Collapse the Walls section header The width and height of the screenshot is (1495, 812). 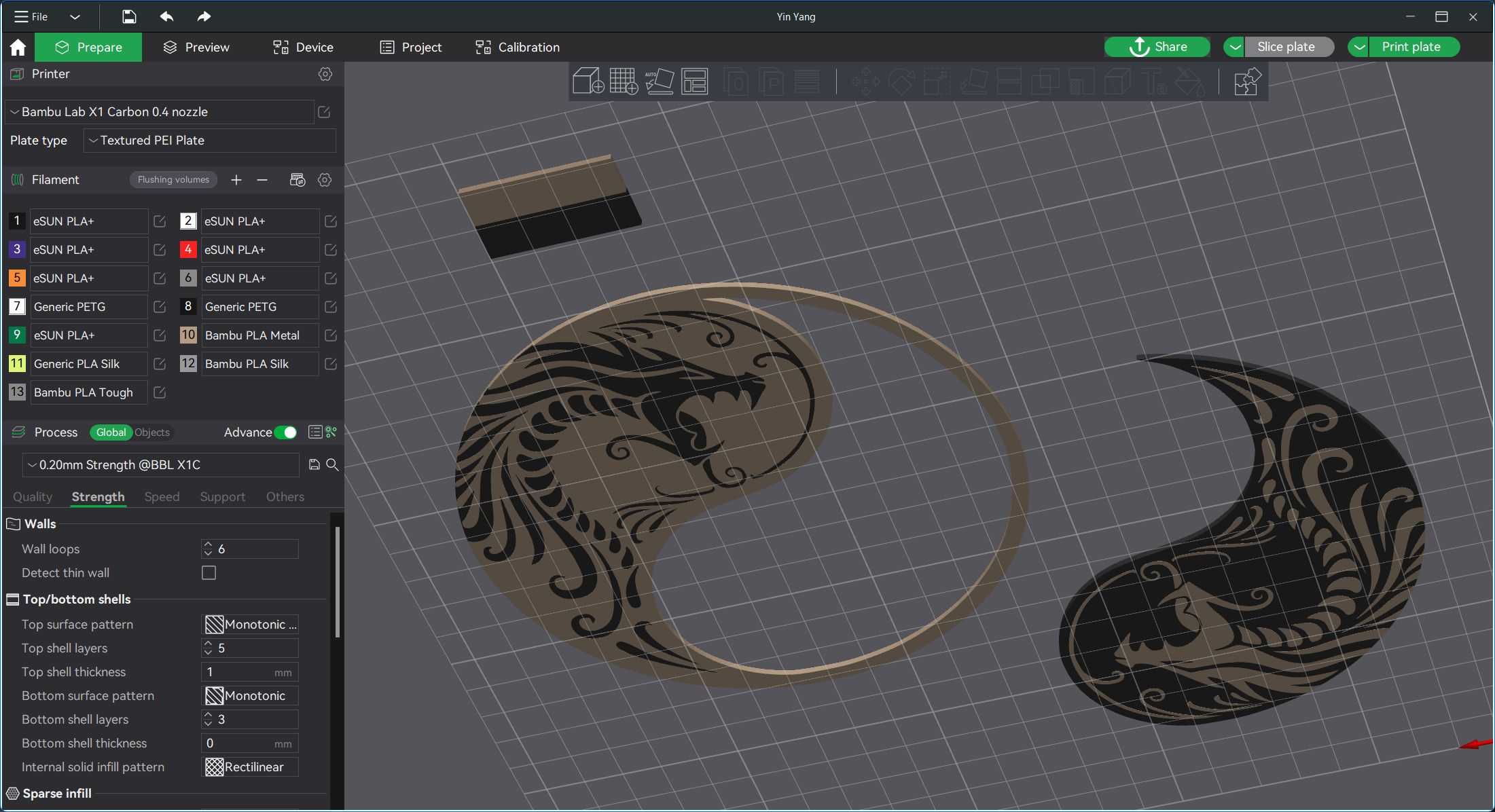tap(40, 524)
